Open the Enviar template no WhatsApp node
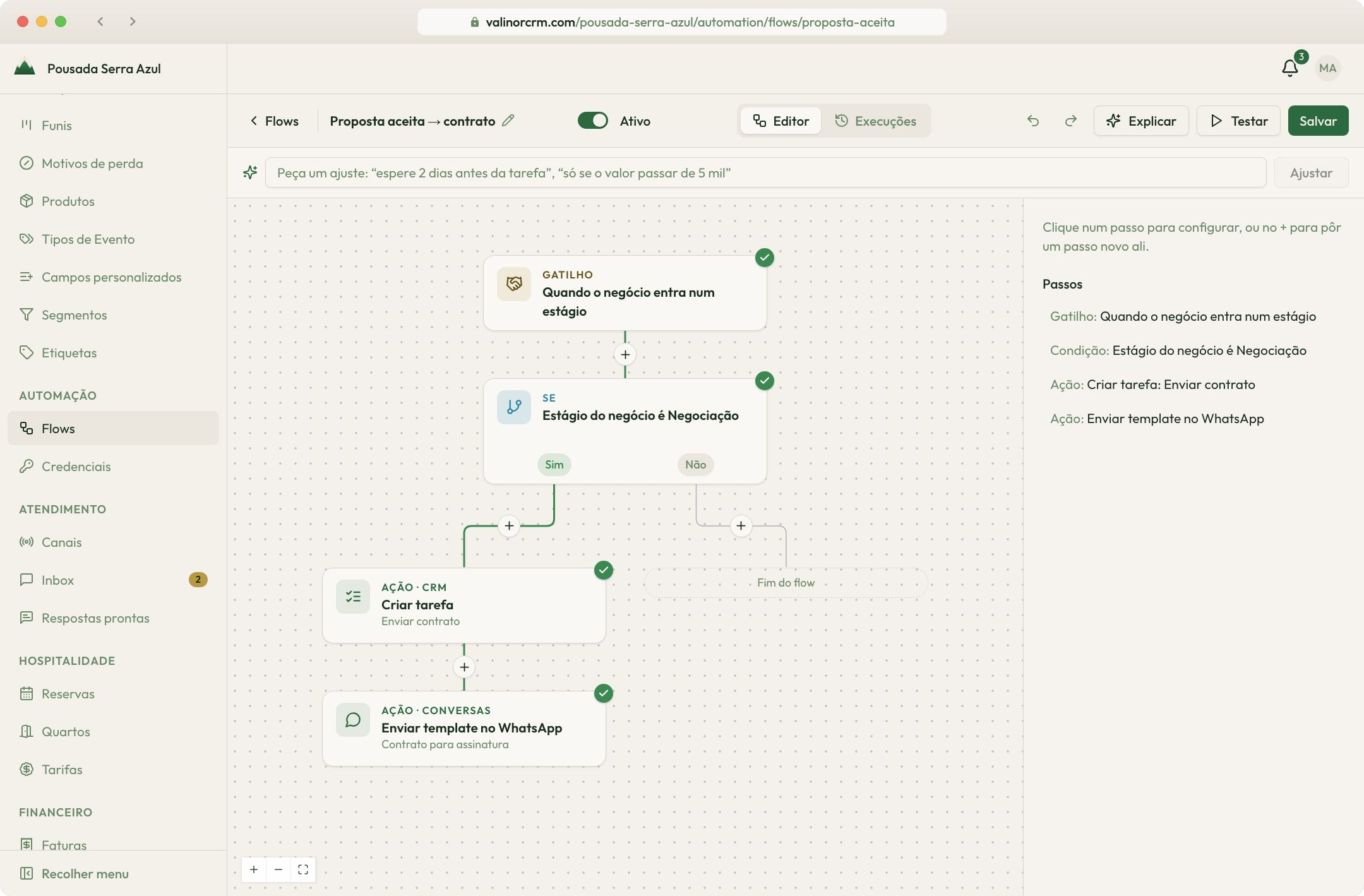The height and width of the screenshot is (896, 1364). [x=464, y=728]
